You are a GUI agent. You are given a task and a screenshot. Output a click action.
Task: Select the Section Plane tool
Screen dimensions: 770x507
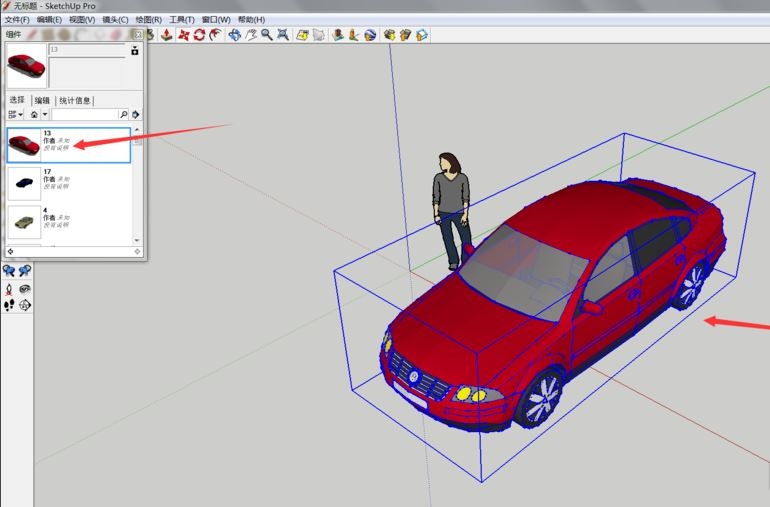coord(25,305)
